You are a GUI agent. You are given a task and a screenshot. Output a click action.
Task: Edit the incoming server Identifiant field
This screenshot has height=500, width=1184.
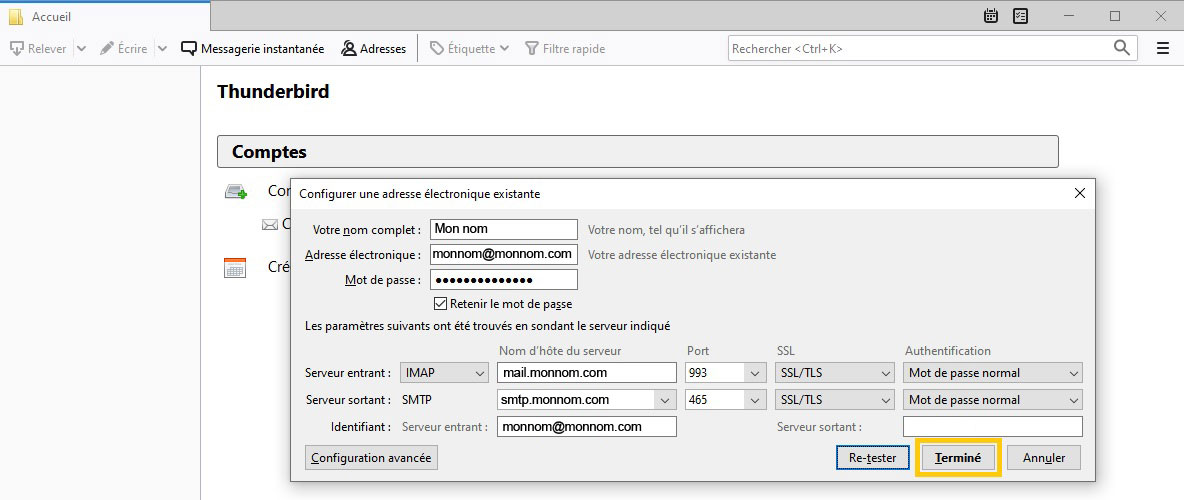587,427
